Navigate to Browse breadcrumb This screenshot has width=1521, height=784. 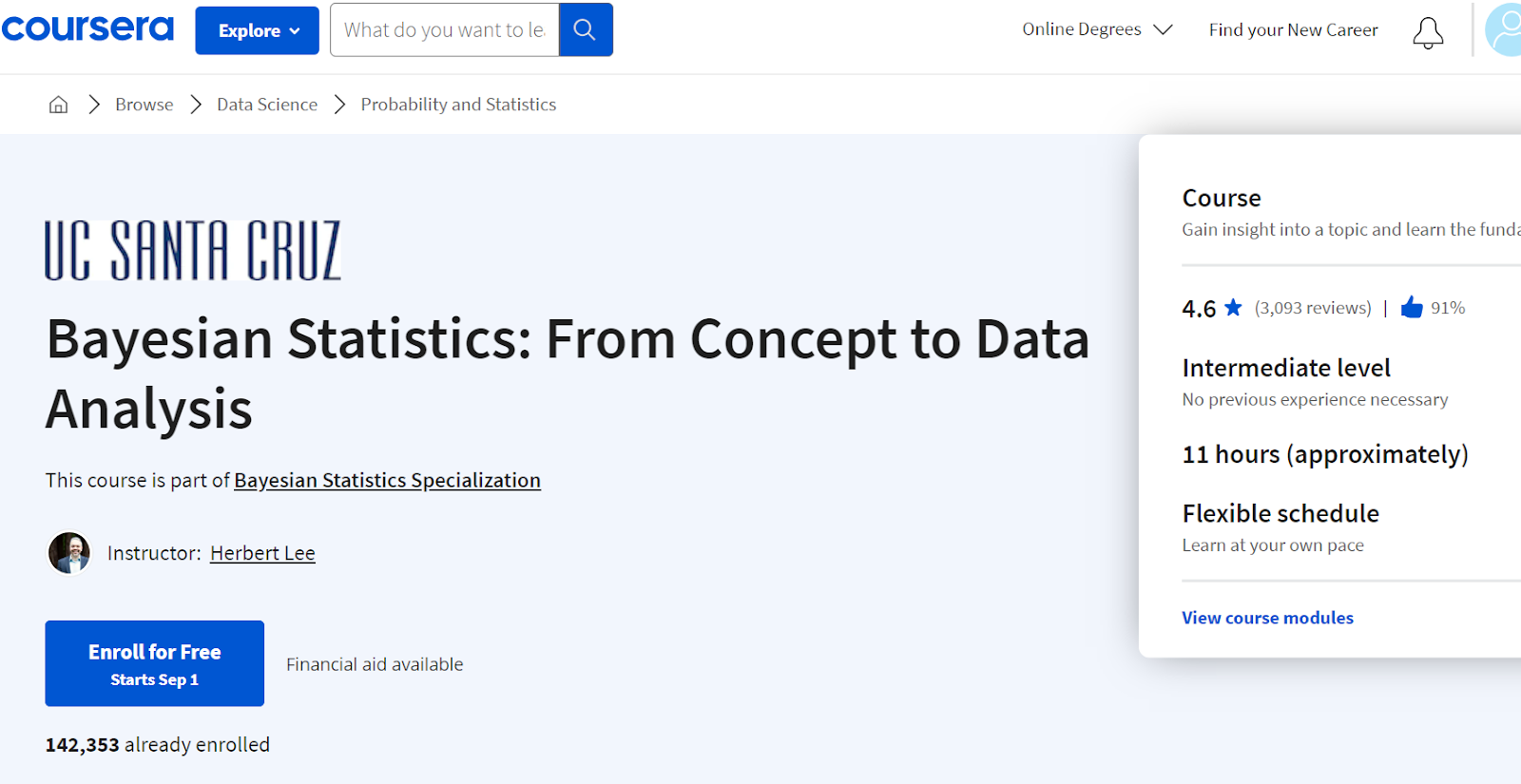[144, 105]
